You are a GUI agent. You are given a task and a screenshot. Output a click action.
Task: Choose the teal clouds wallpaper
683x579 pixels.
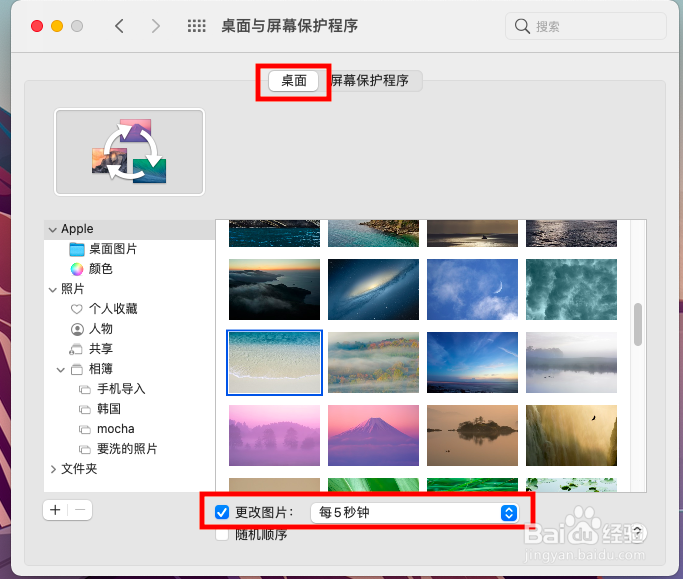pos(571,289)
